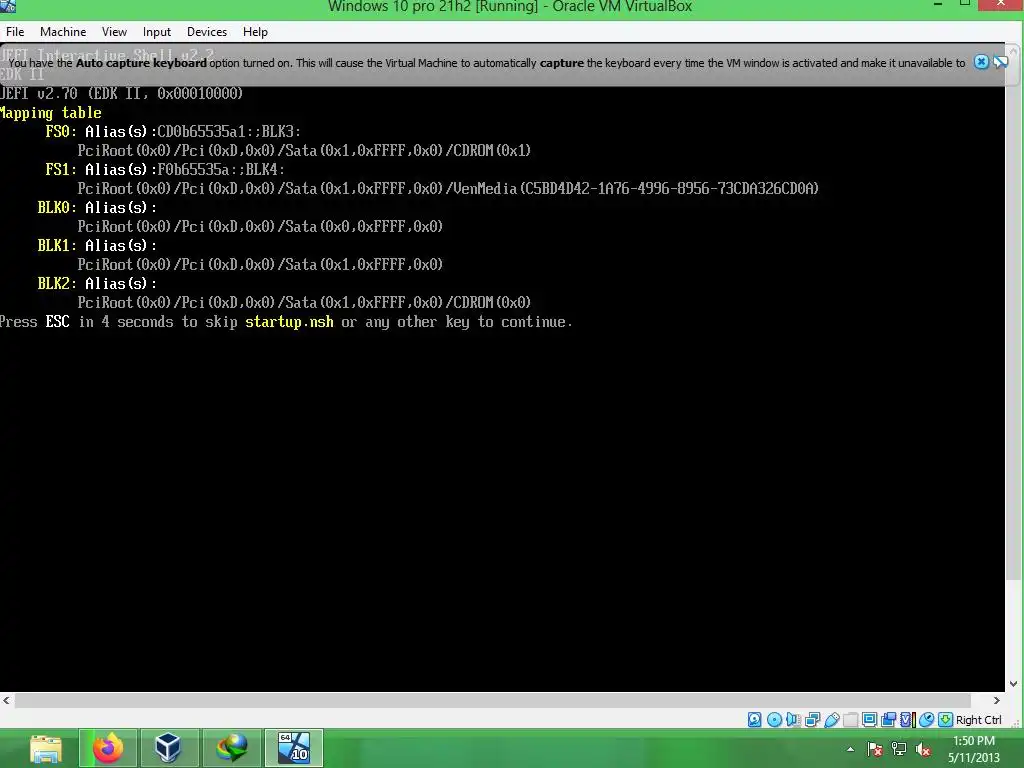Open the Action Center flag icon
Screen dimensions: 1024x768
875,749
